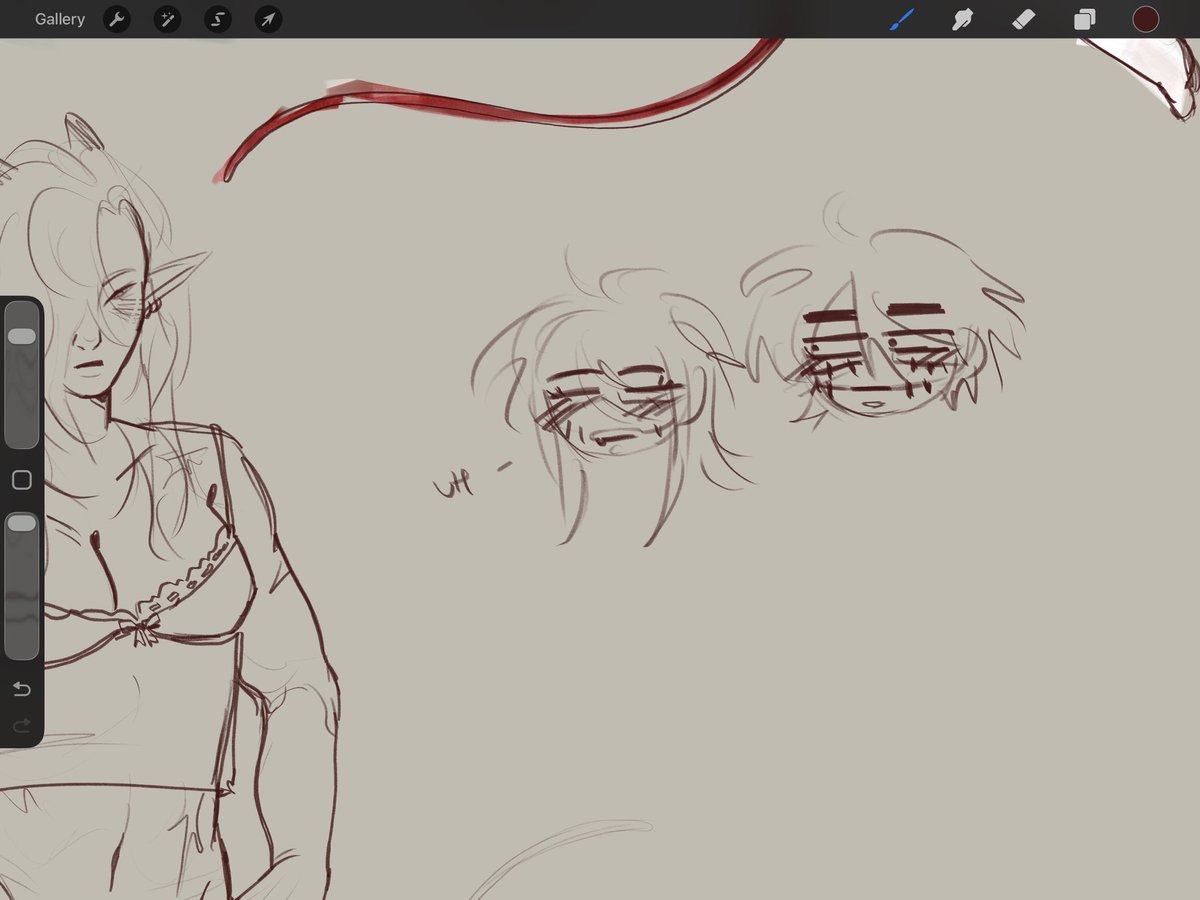
Task: Open the Adjustments magic wand menu
Action: click(x=167, y=19)
